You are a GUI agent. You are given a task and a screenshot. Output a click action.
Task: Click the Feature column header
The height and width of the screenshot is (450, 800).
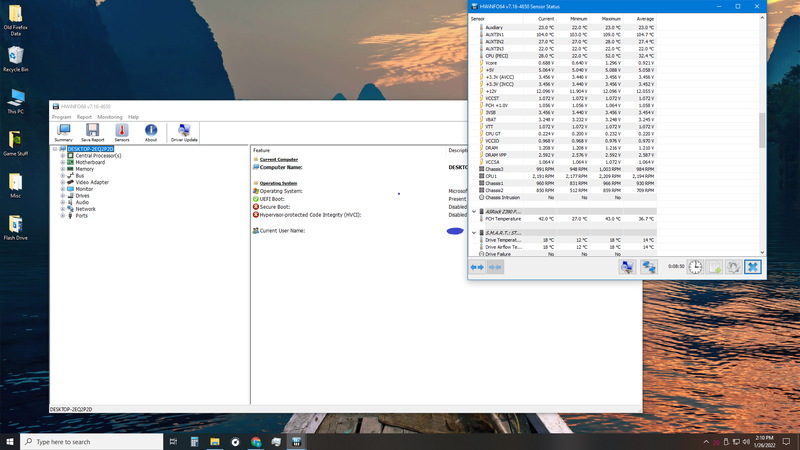348,151
